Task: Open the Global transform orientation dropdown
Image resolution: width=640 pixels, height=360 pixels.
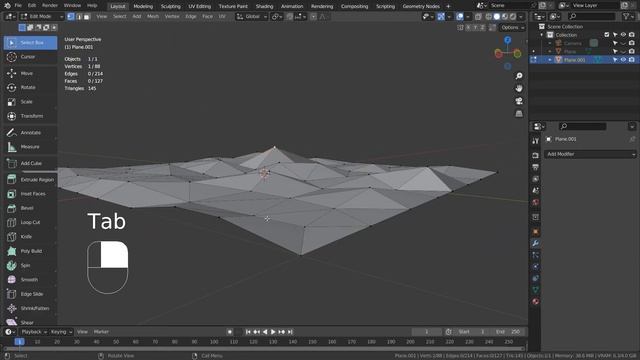Action: coord(251,17)
